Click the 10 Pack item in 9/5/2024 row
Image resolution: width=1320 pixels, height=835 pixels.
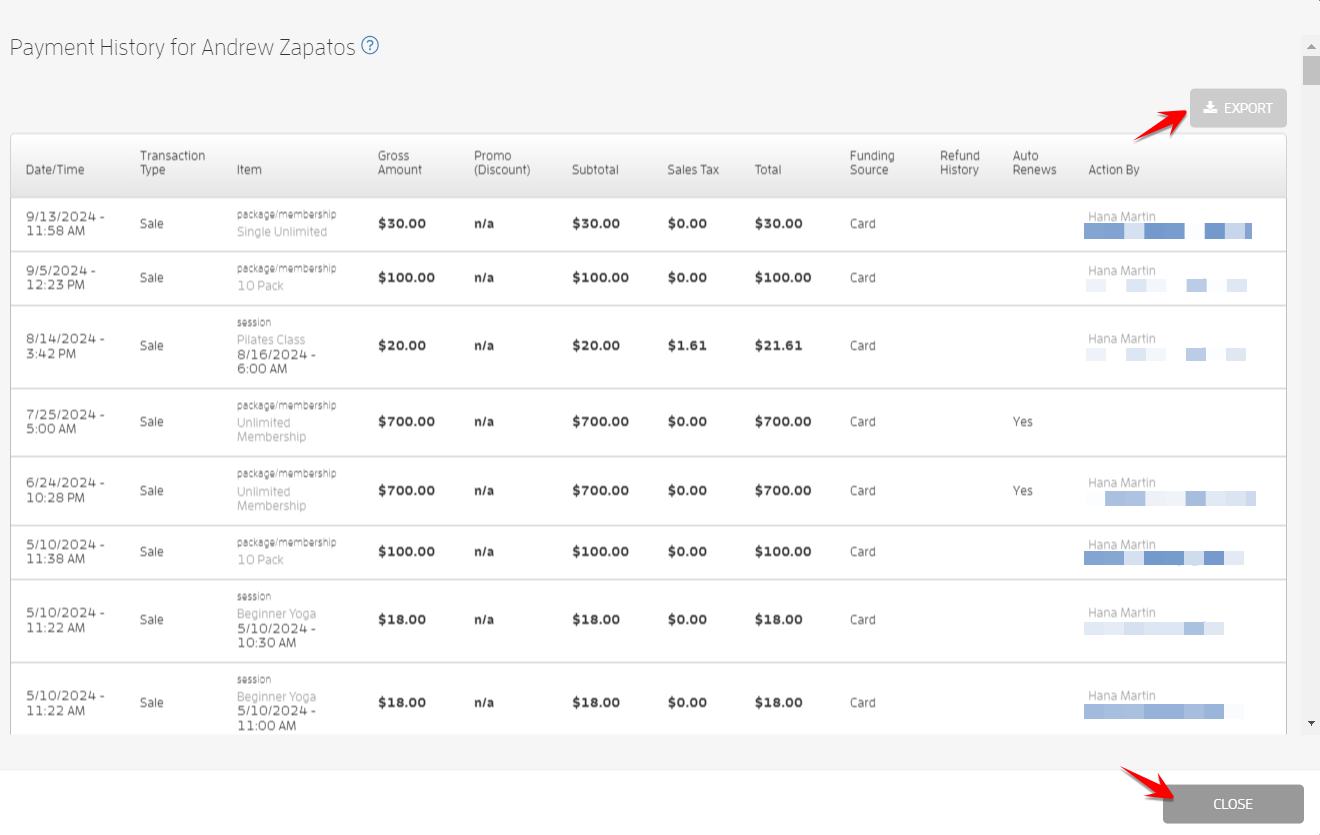click(x=260, y=286)
